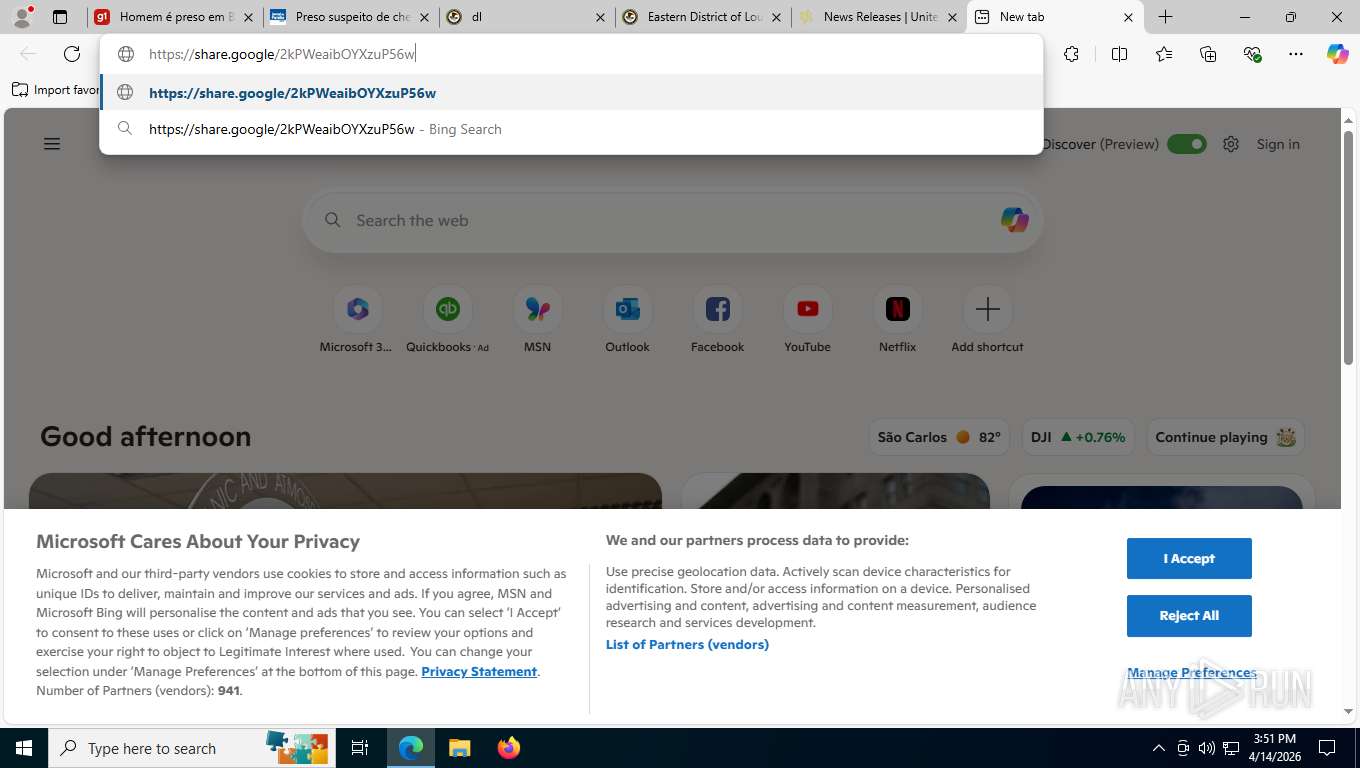Open MSN shortcut tile
Screen dimensions: 1360x768
[537, 319]
